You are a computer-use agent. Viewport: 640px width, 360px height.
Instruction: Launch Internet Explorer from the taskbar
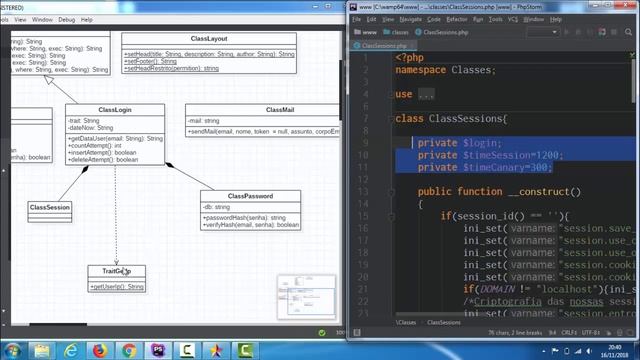click(71, 351)
